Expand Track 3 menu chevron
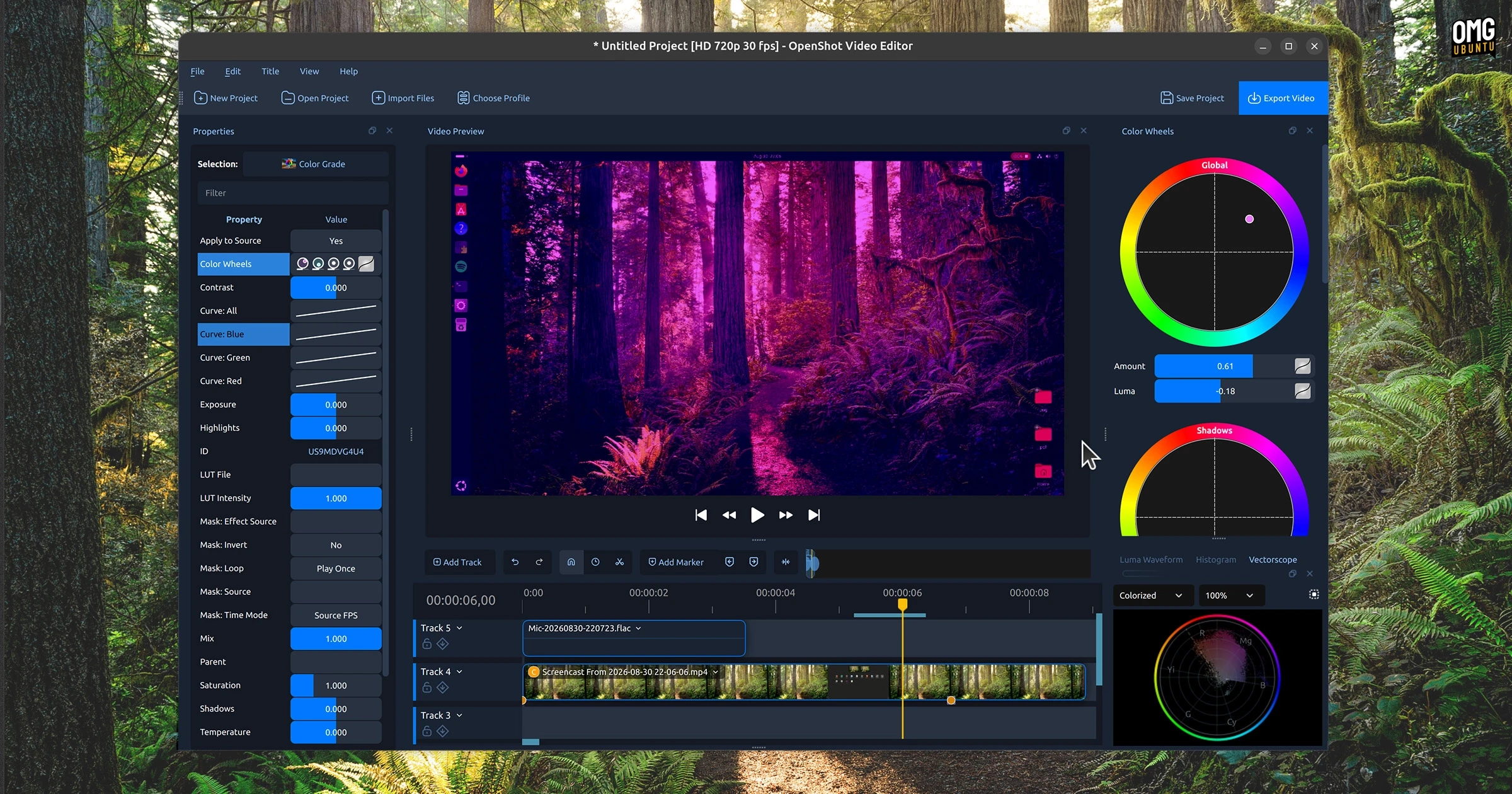The image size is (1512, 794). click(x=459, y=715)
